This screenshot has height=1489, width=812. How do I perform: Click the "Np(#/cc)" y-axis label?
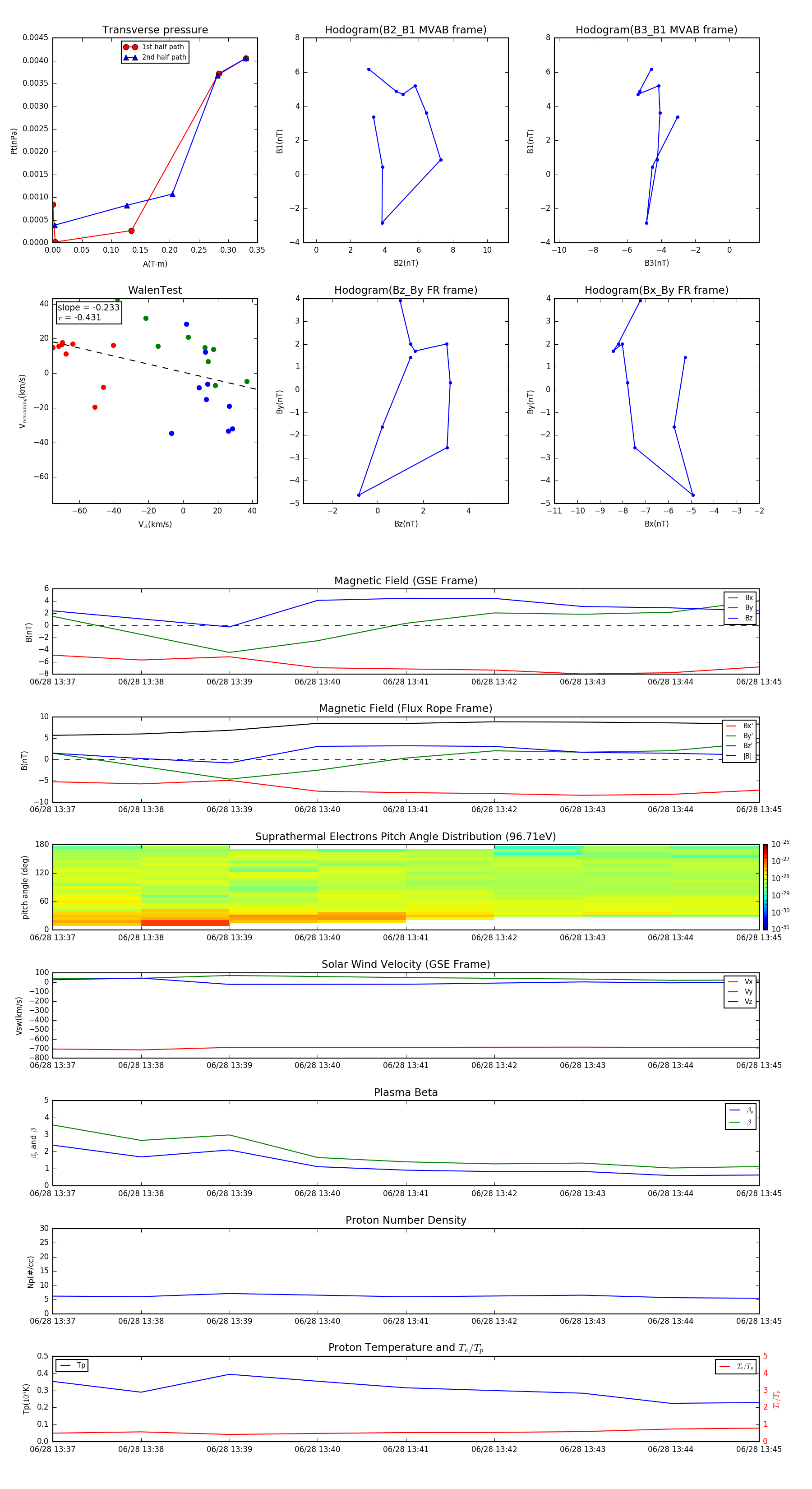point(31,1272)
